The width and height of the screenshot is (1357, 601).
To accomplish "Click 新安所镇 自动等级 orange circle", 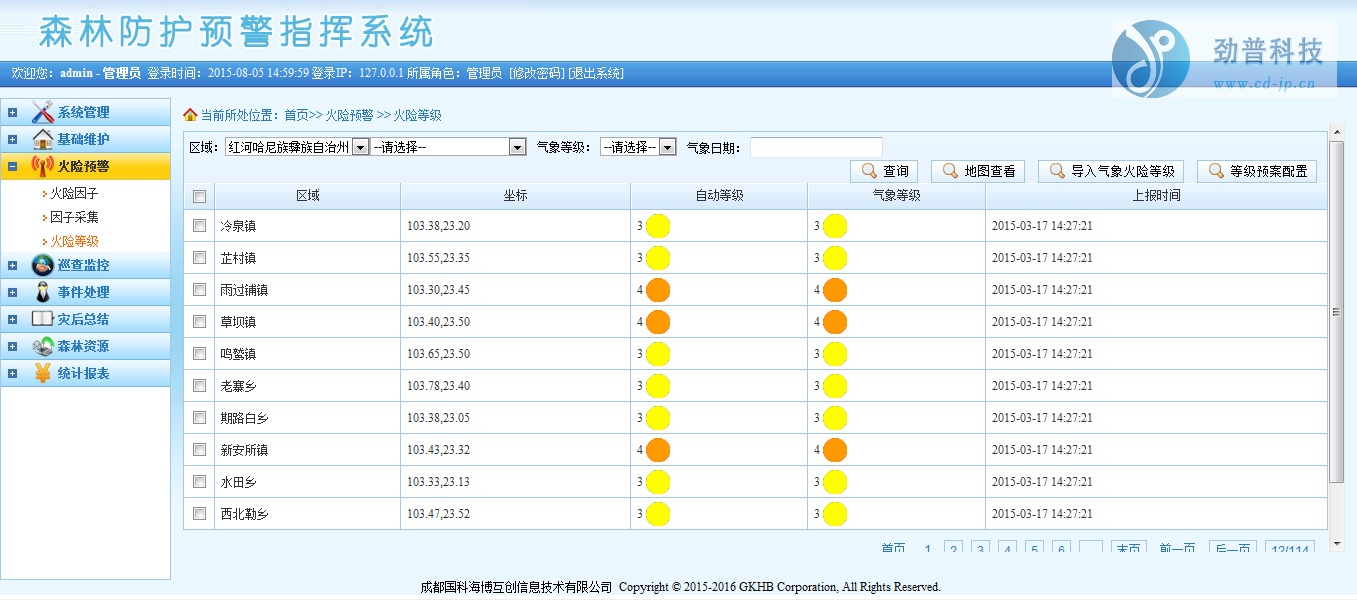I will pyautogui.click(x=657, y=450).
